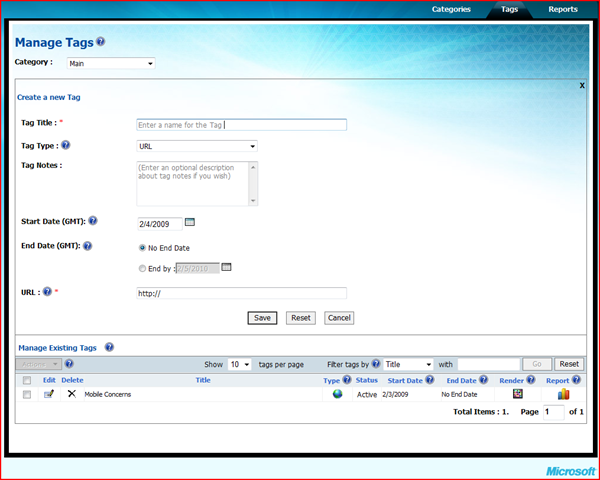Viewport: 600px width, 480px height.
Task: Click the filter 'with' text input
Action: (489, 364)
